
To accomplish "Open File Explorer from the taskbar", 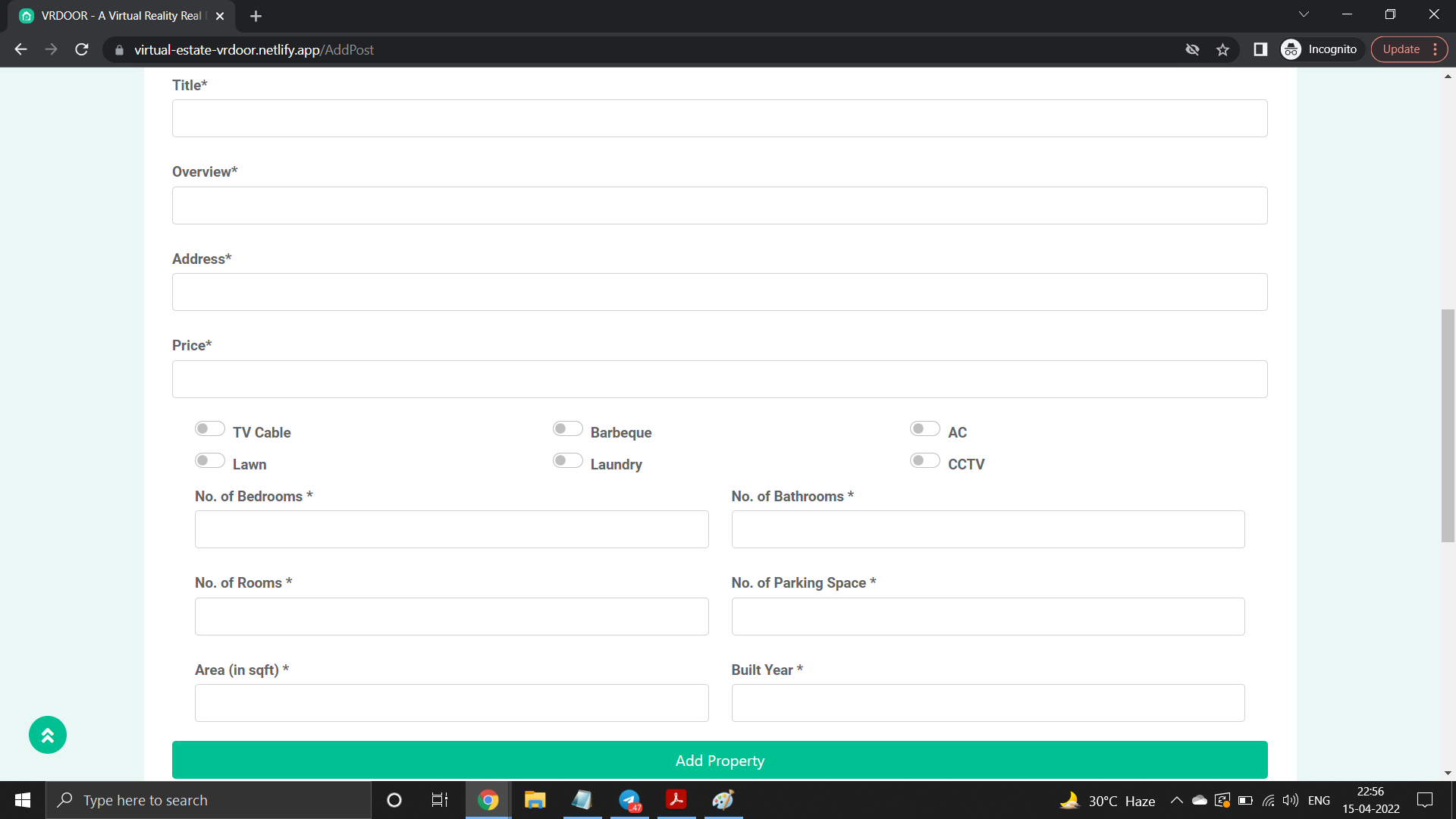I will 535,800.
